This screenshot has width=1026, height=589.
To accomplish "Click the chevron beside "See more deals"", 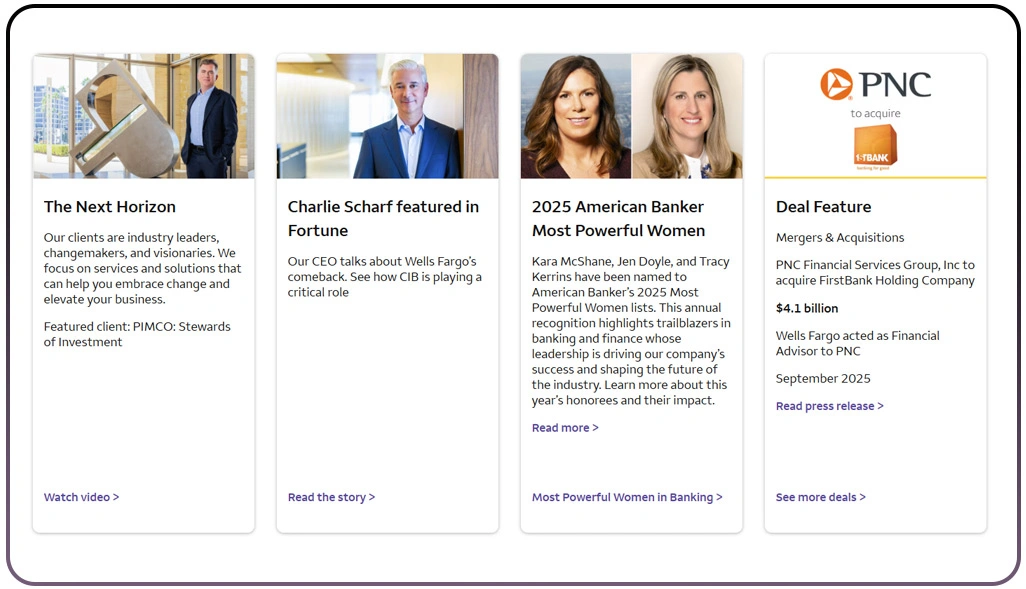I will pyautogui.click(x=863, y=497).
